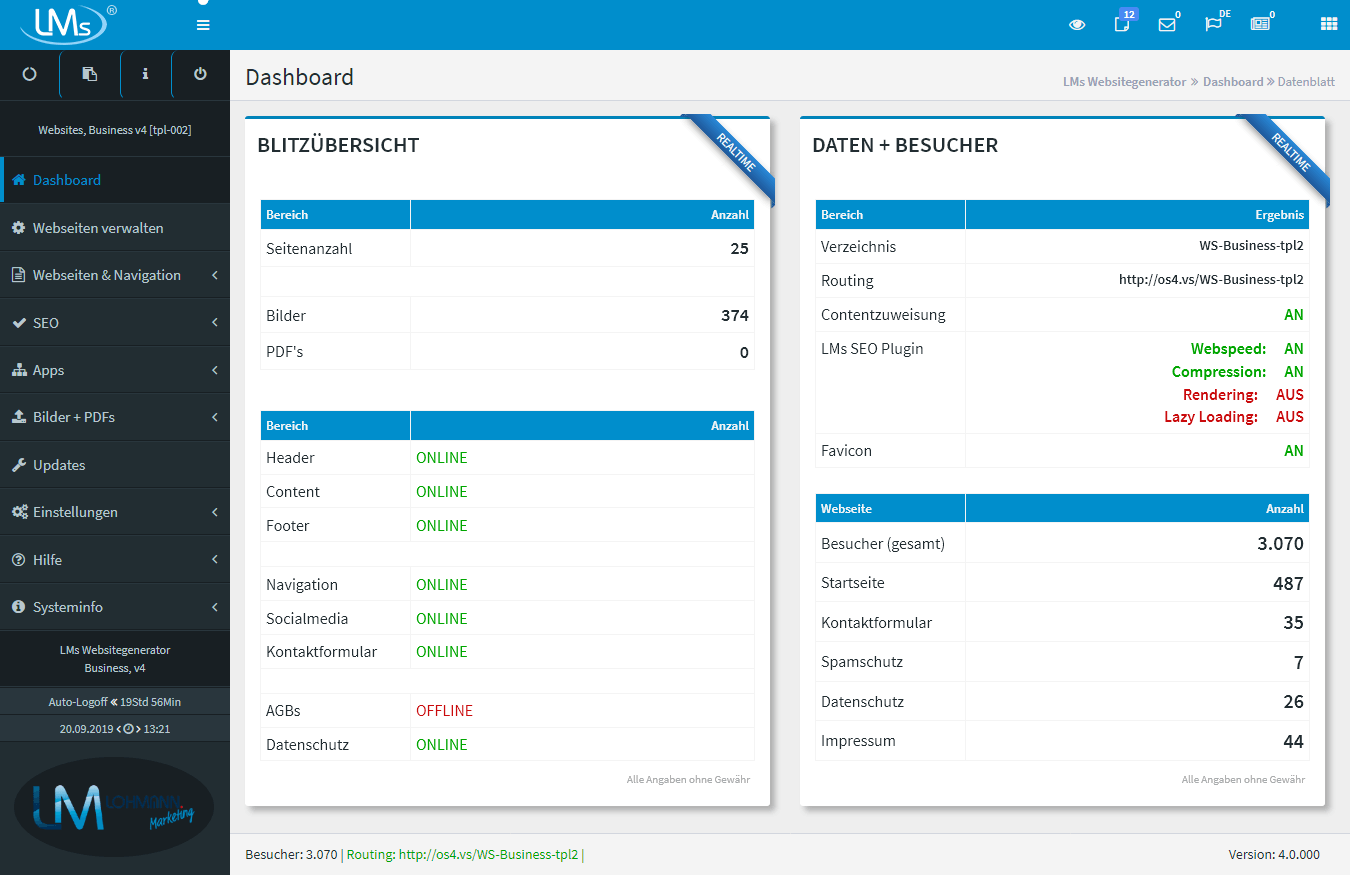Expand the SEO sidebar submenu
The width and height of the screenshot is (1350, 875).
point(46,323)
